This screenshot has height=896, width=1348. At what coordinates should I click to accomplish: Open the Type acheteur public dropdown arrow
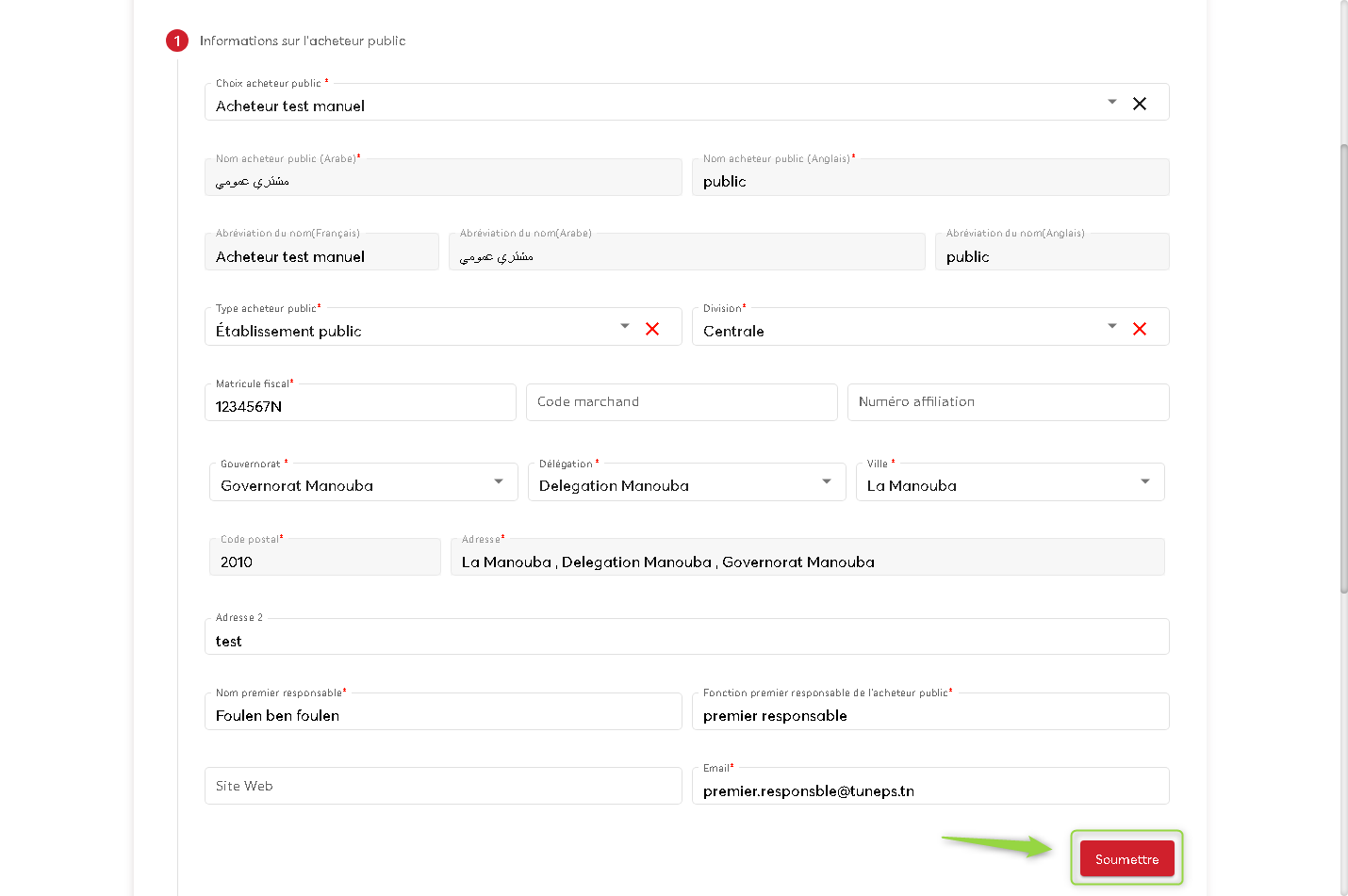pos(624,326)
